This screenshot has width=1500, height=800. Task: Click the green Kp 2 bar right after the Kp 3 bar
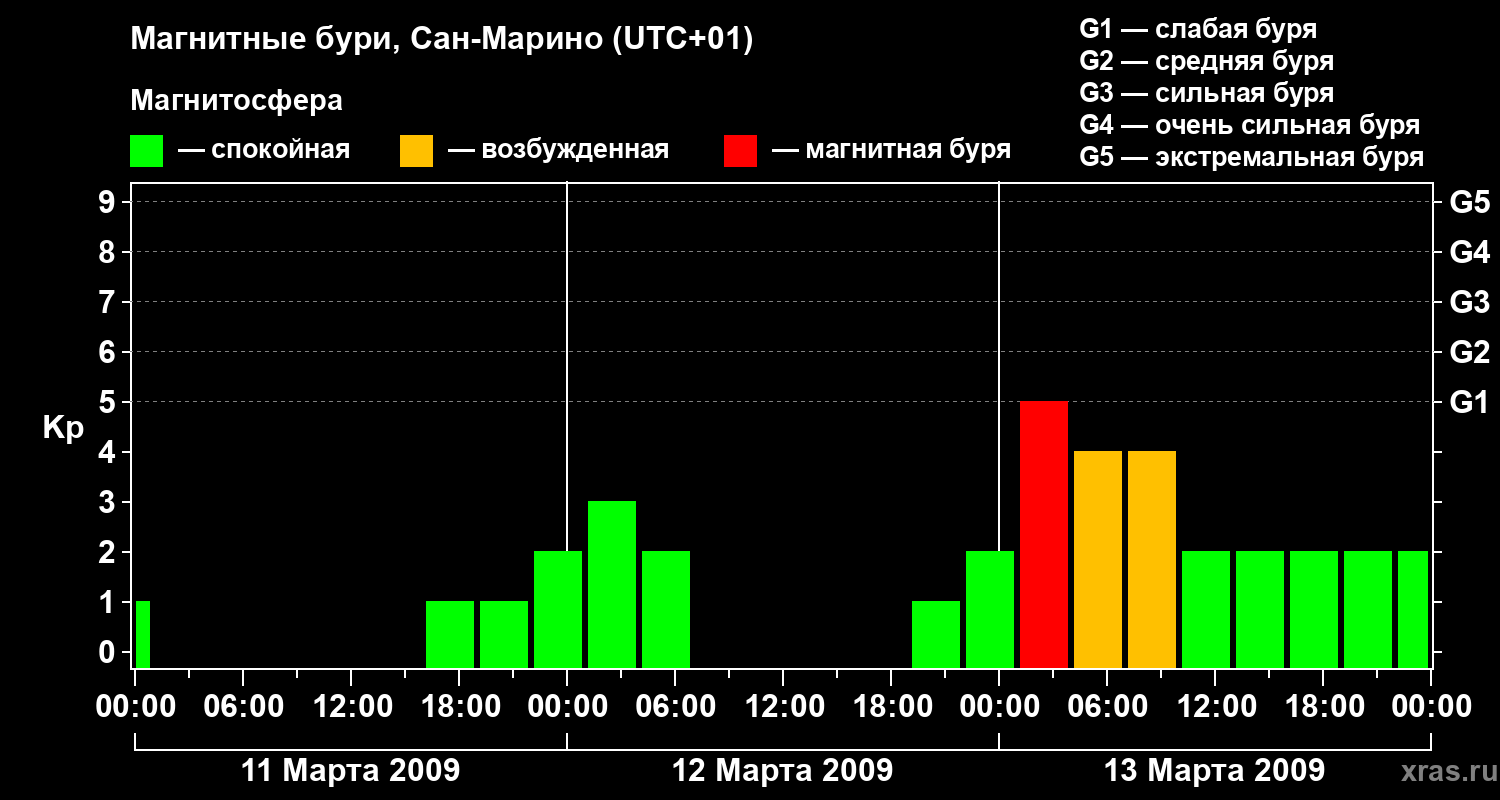click(666, 609)
